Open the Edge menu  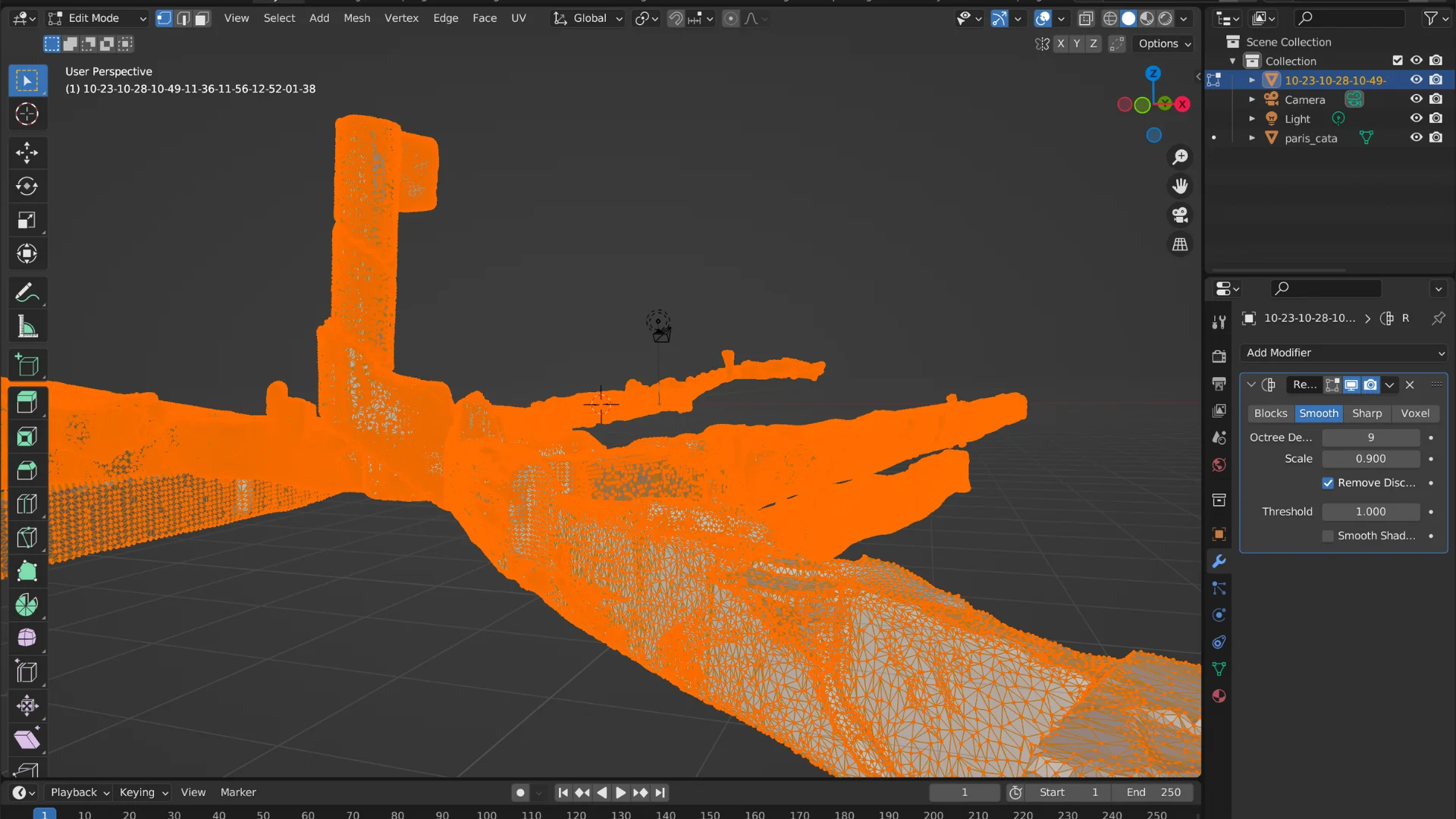click(x=445, y=18)
